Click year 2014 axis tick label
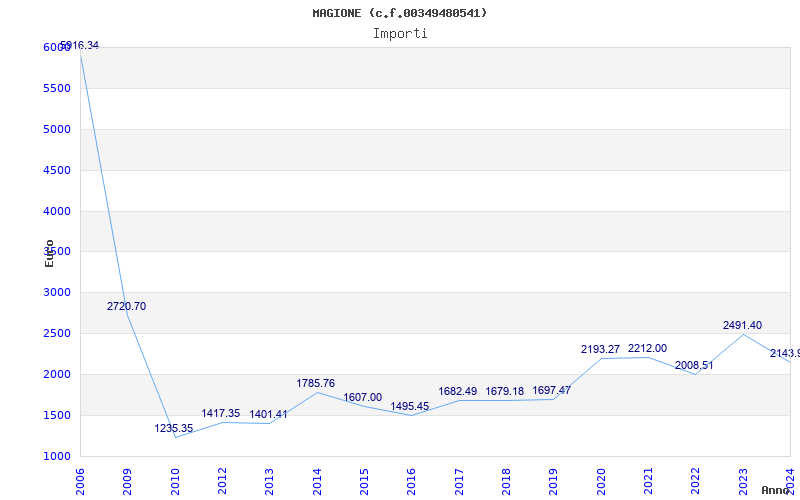The width and height of the screenshot is (800, 500). pyautogui.click(x=316, y=479)
